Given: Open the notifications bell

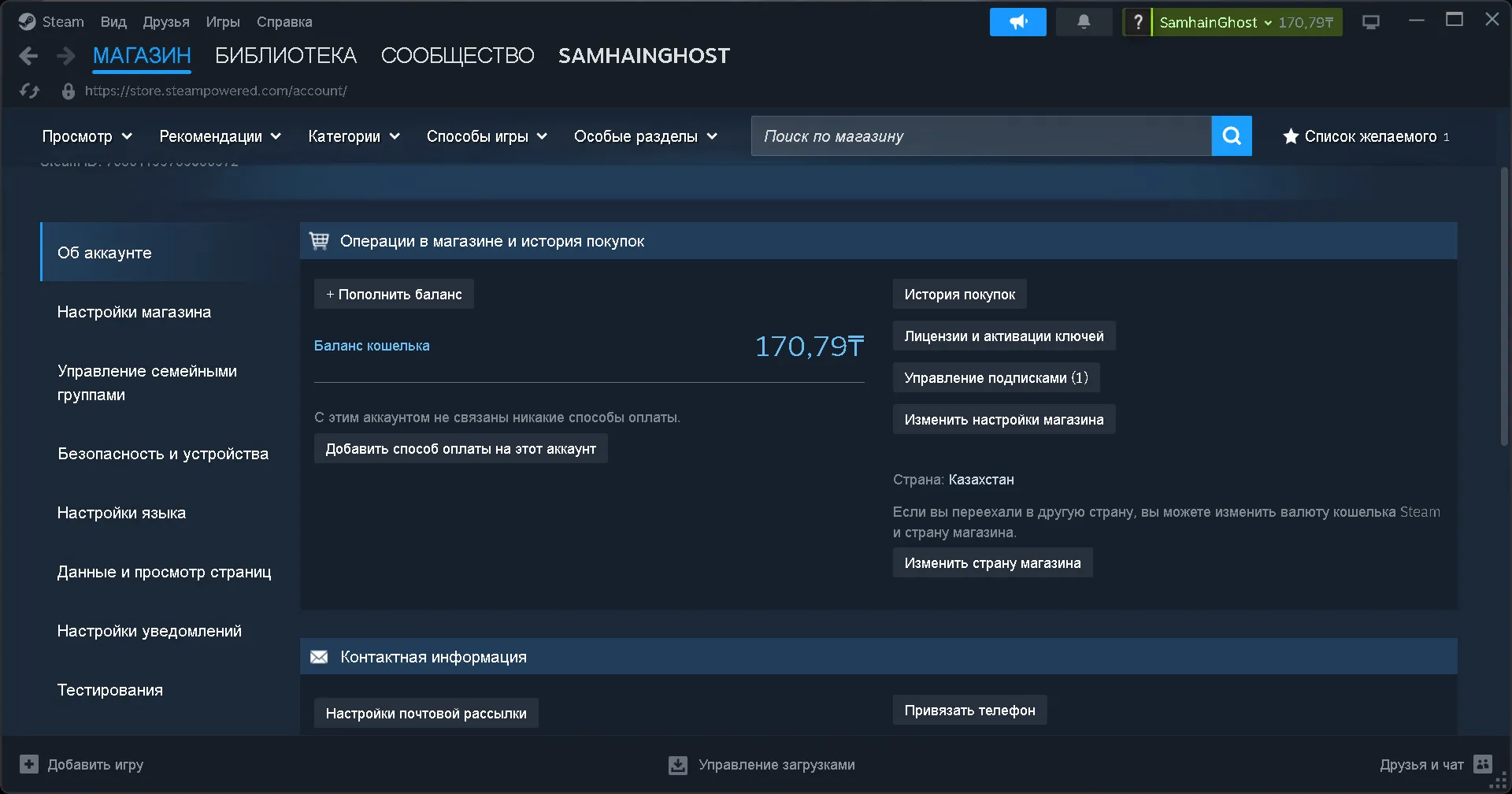Looking at the screenshot, I should (x=1084, y=22).
